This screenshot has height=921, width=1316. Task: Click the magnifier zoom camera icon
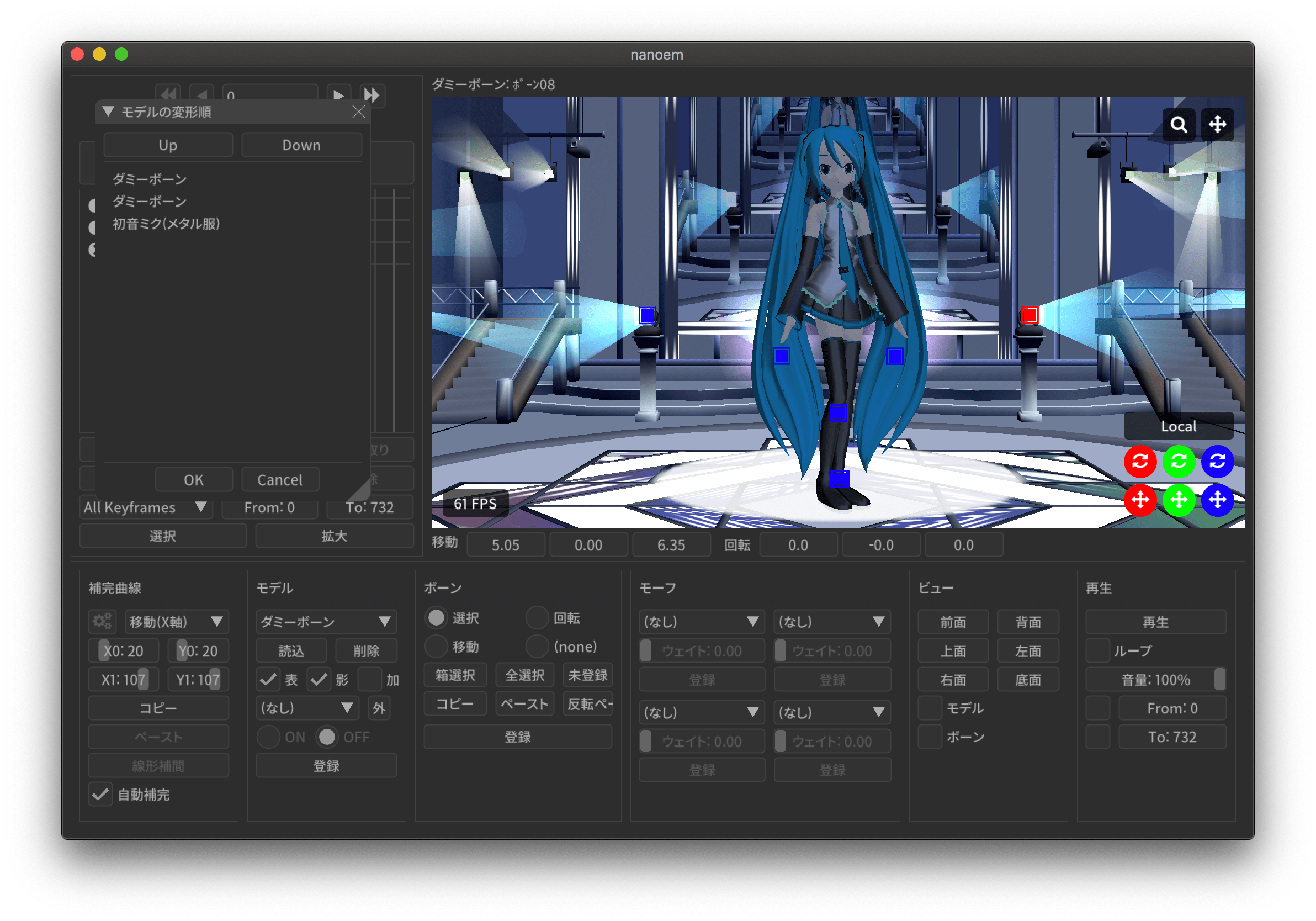coord(1179,124)
